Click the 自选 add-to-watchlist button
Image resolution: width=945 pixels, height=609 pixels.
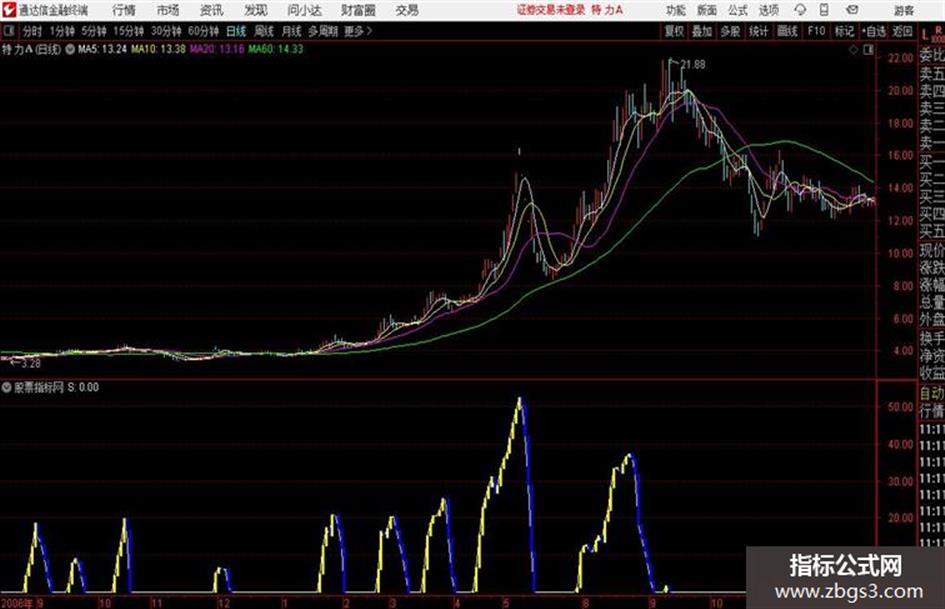pyautogui.click(x=874, y=31)
